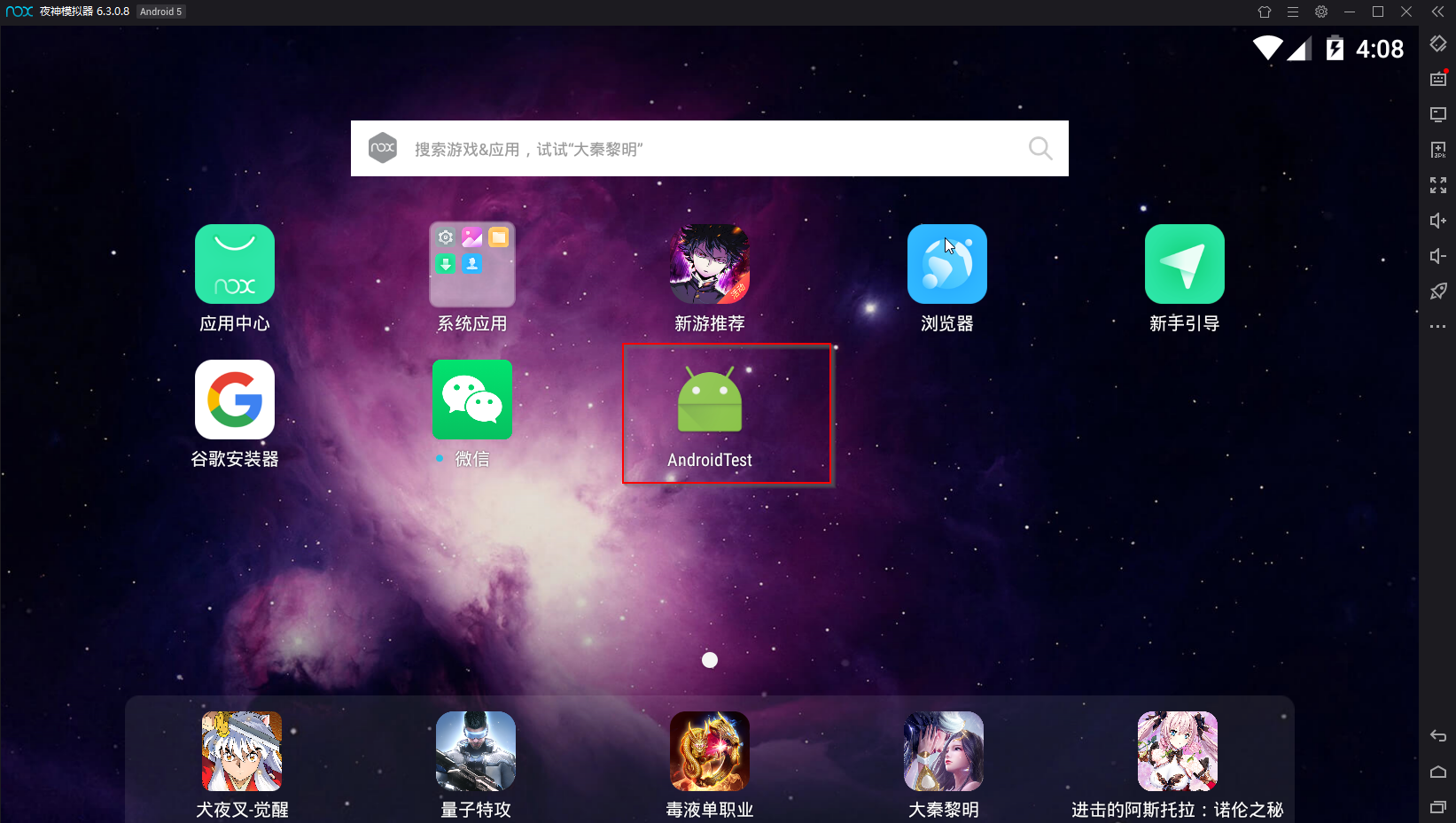Expand more sidebar tools via the ellipsis
This screenshot has width=1456, height=823.
point(1437,326)
